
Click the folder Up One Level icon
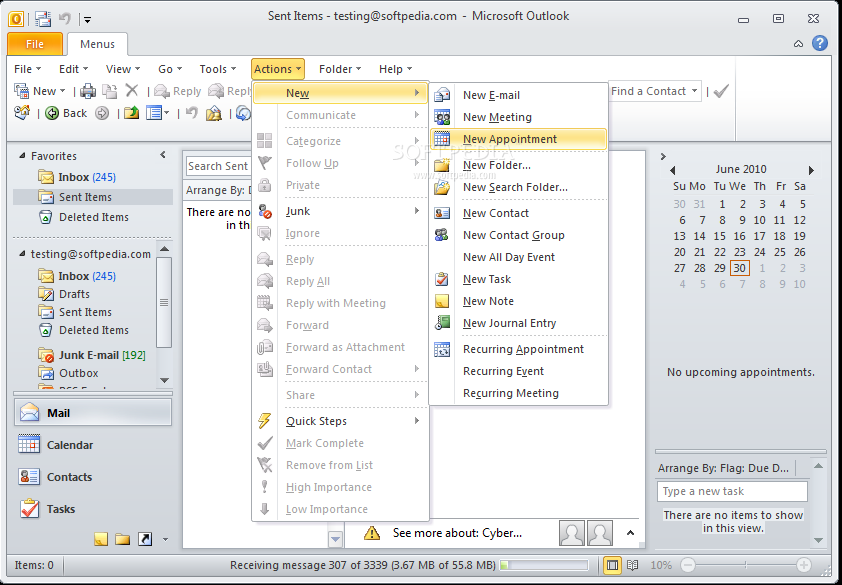(x=132, y=113)
